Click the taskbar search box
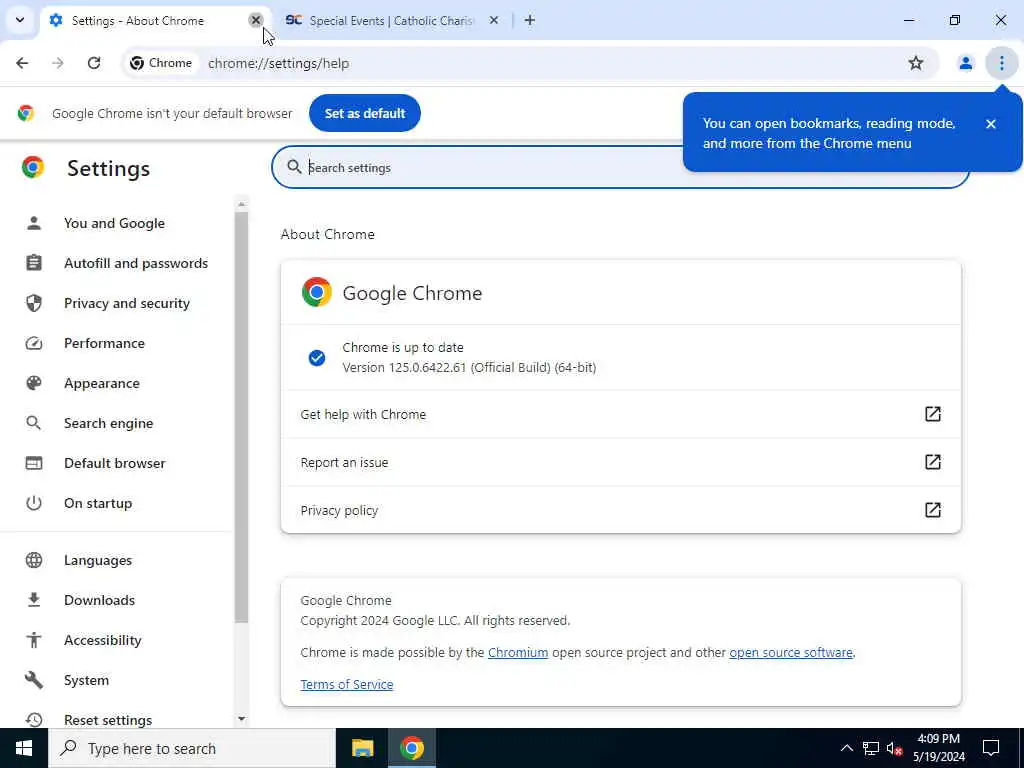 click(x=192, y=748)
